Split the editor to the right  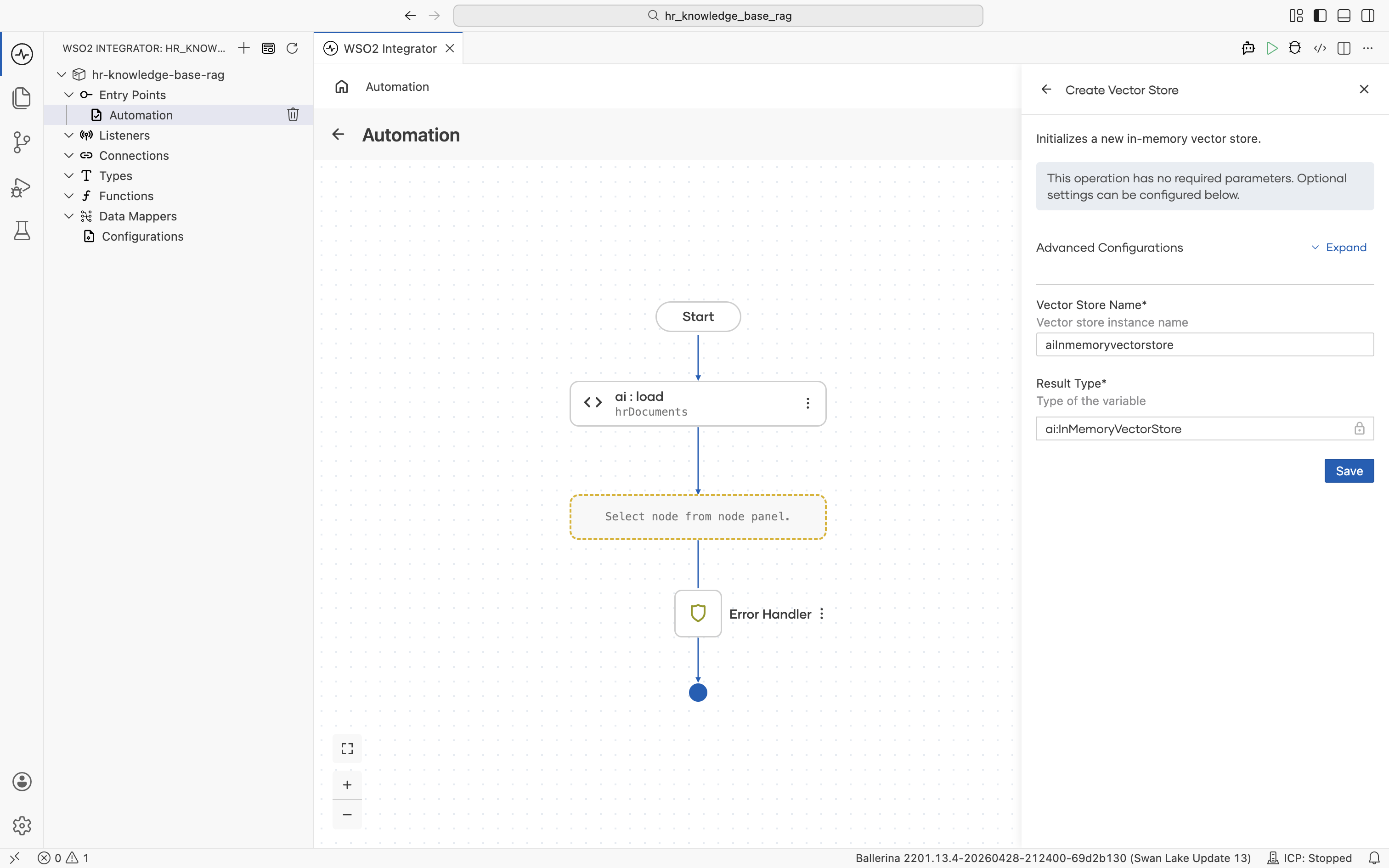pyautogui.click(x=1344, y=48)
